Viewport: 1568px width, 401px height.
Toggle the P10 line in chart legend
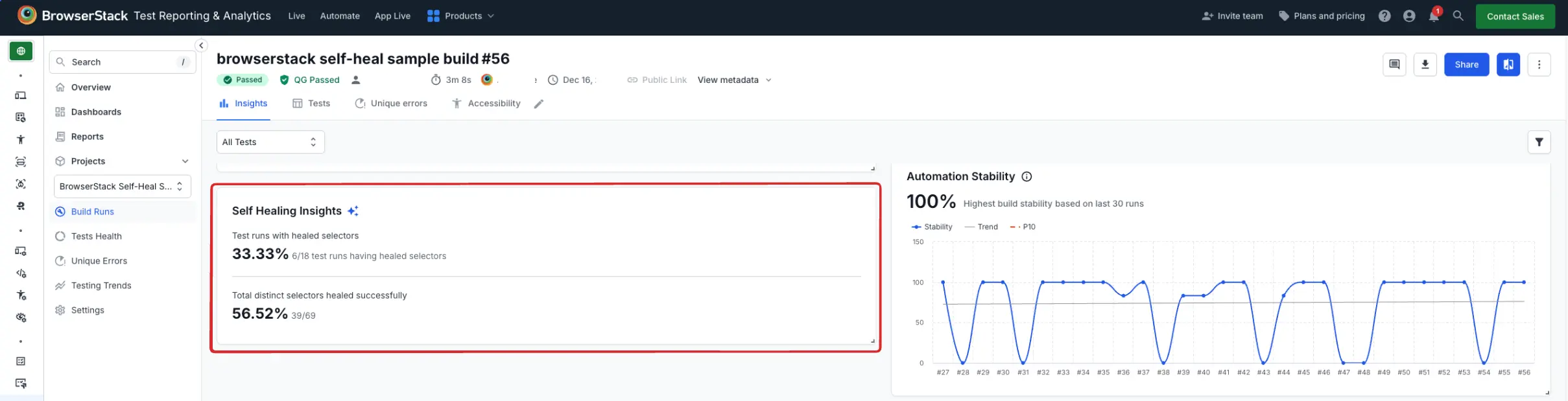click(x=1023, y=227)
